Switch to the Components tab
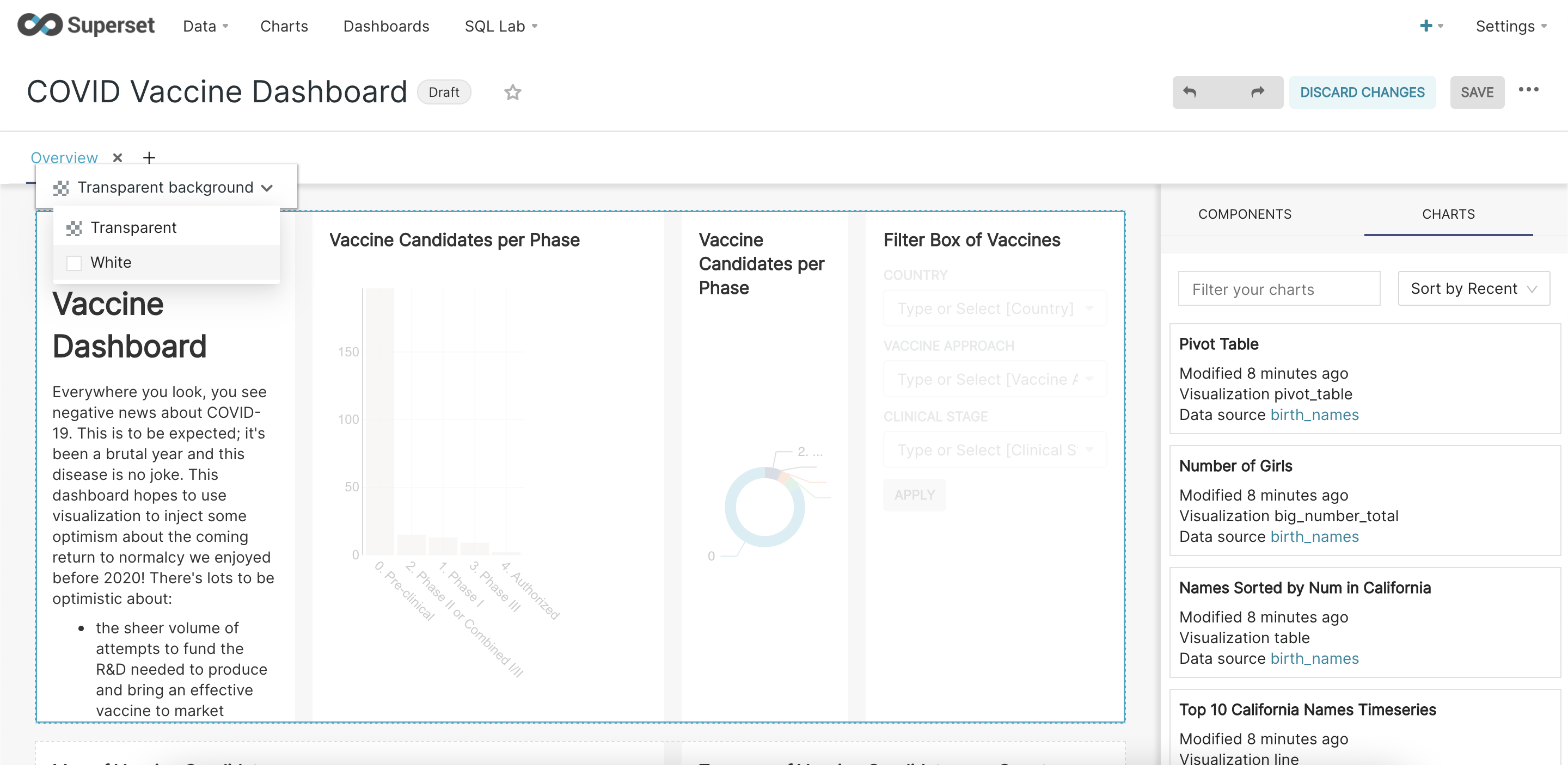Viewport: 1568px width, 765px height. point(1244,214)
